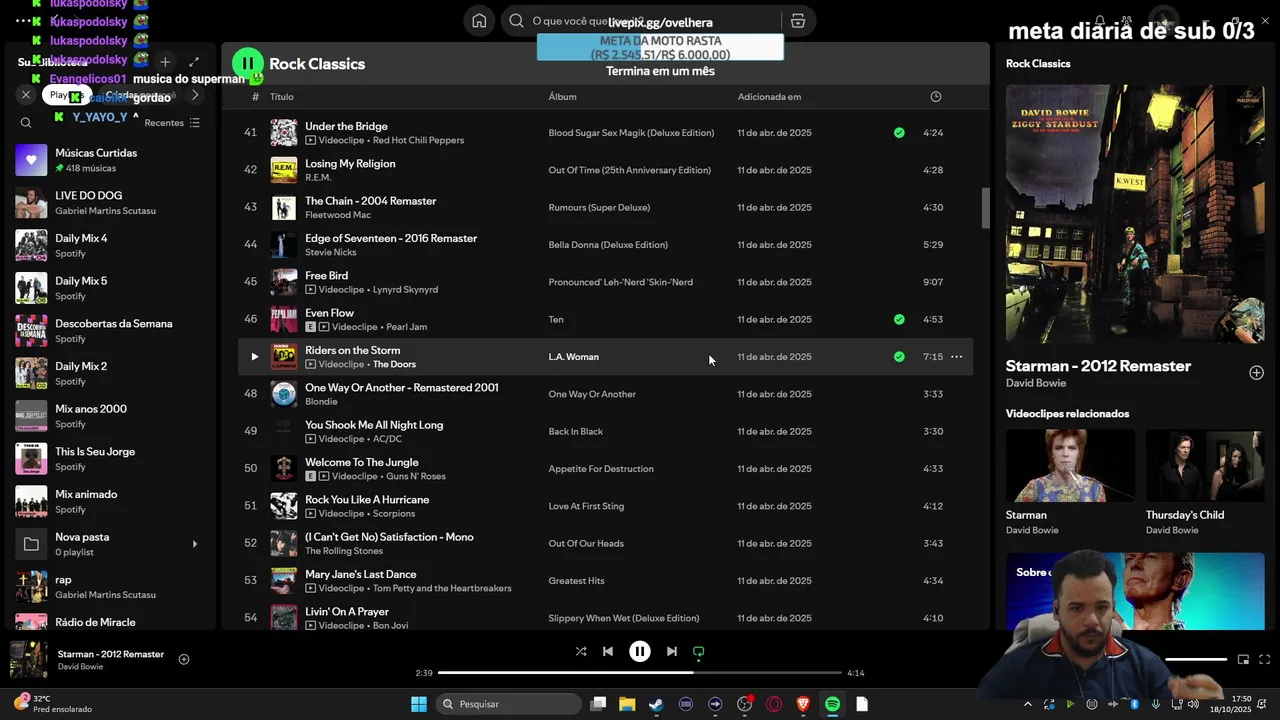The height and width of the screenshot is (720, 1280).
Task: Open the Músicas Curtidas playlist
Action: [x=110, y=160]
